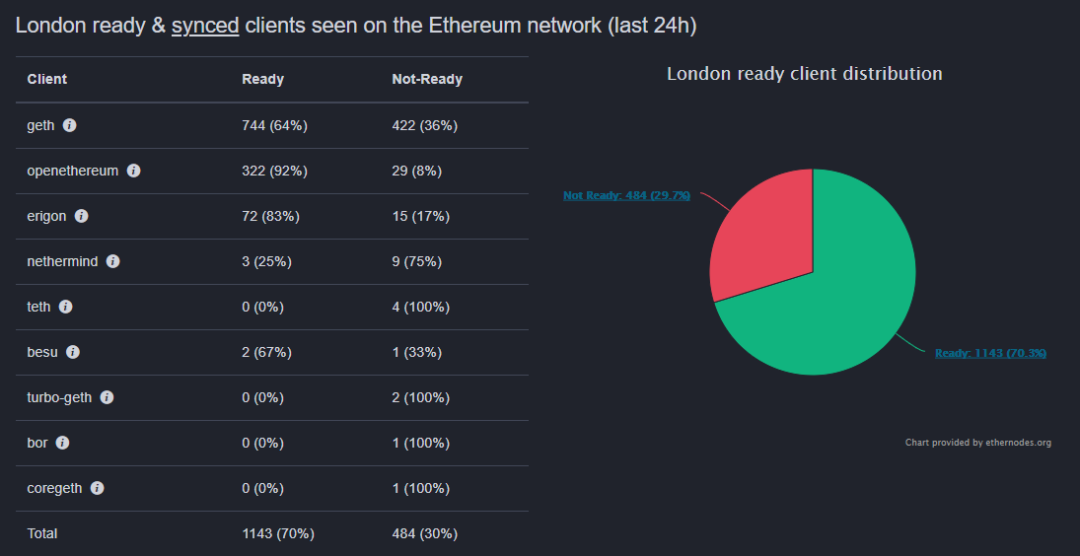This screenshot has height=556, width=1080.
Task: Click the Not-Ready column header
Action: (427, 79)
